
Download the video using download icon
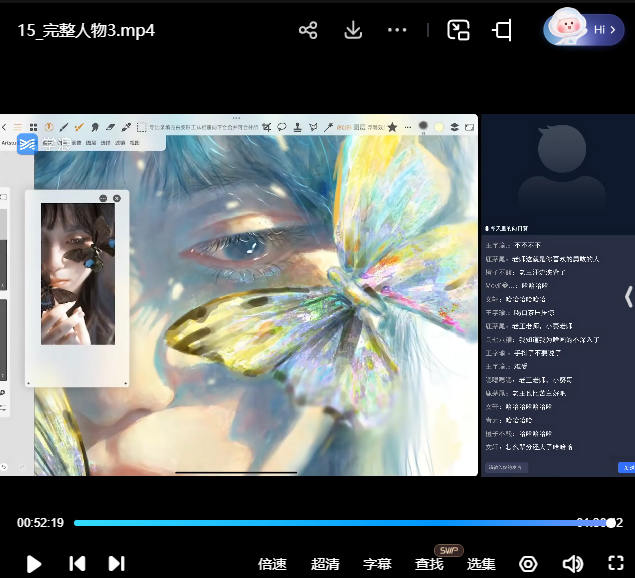[x=353, y=30]
